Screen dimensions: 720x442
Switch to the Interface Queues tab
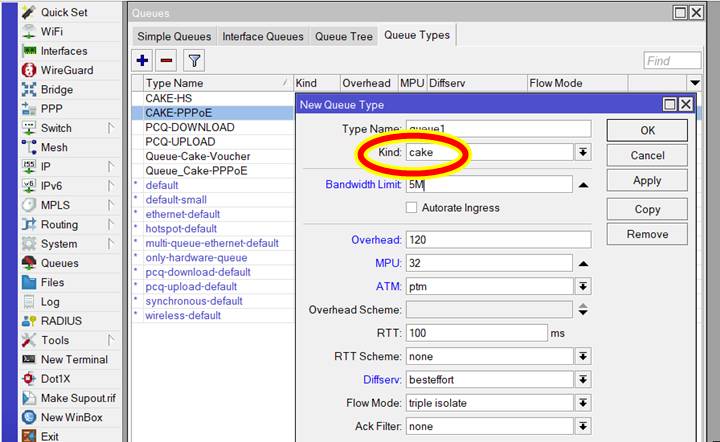click(x=263, y=36)
